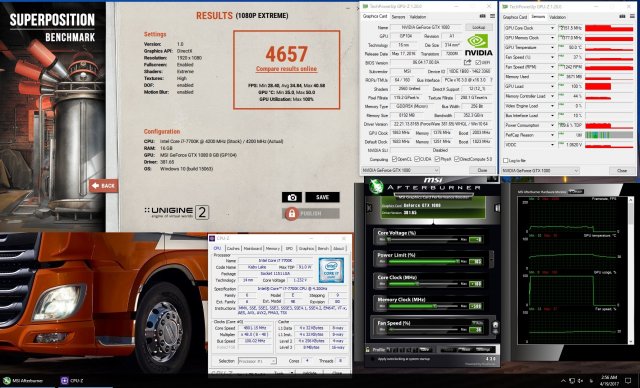The height and width of the screenshot is (388, 640).
Task: Expand the GPU Memory Clock sensor dropdown
Action: [x=552, y=38]
